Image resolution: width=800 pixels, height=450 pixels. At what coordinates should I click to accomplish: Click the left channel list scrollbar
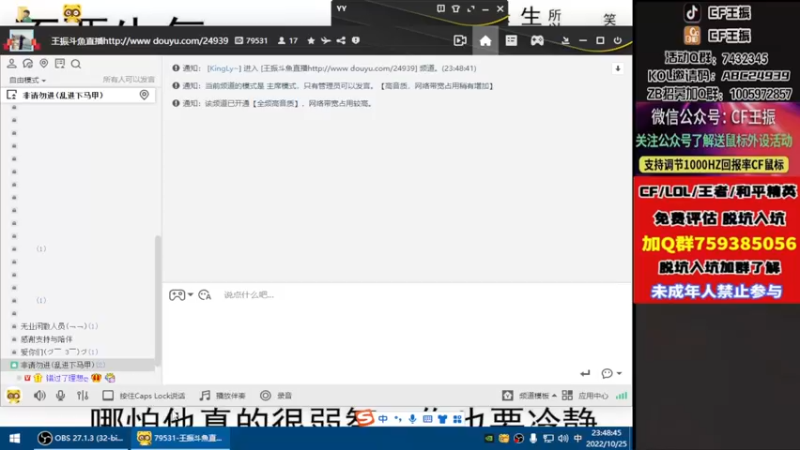(x=158, y=301)
